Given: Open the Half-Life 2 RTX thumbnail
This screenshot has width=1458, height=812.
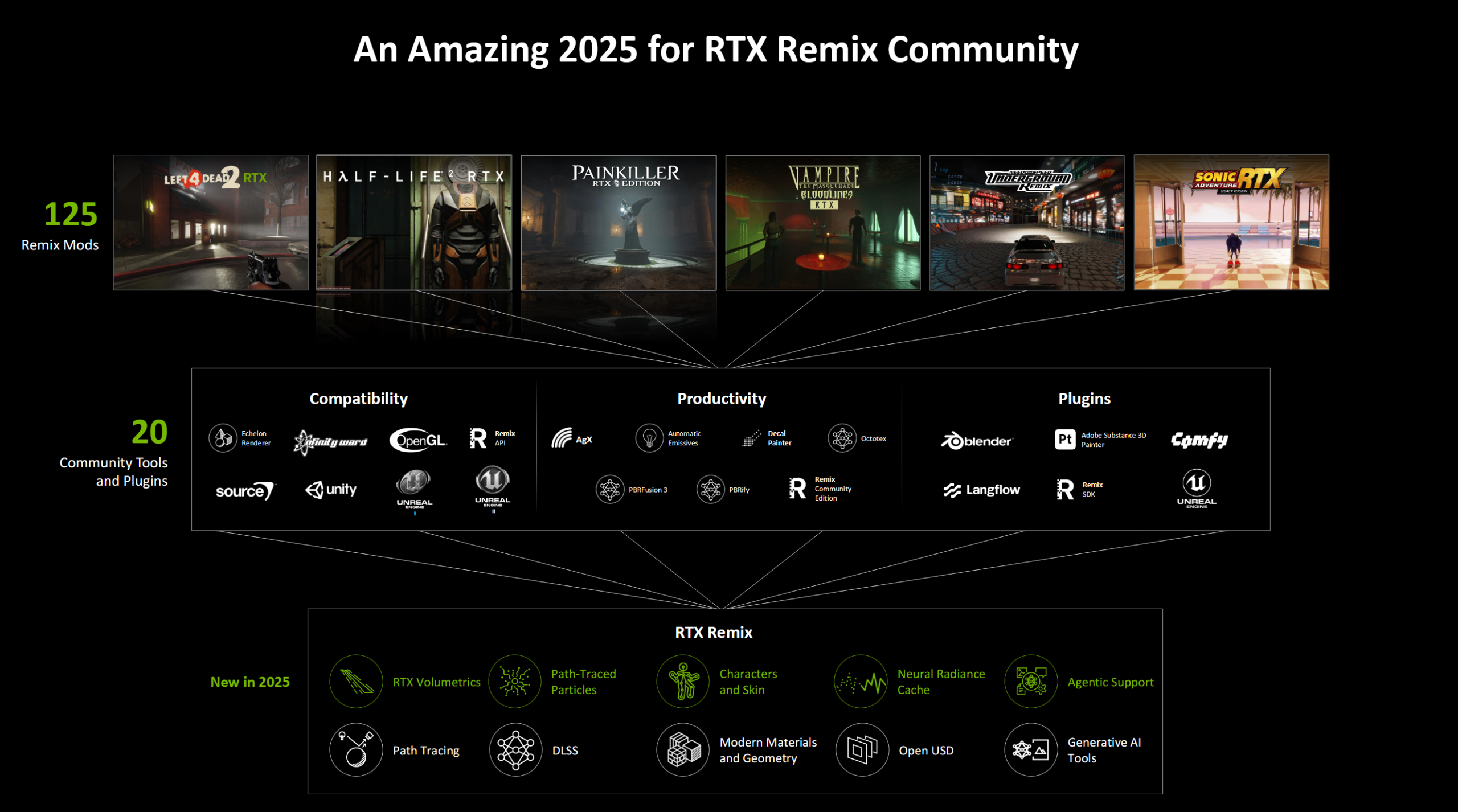Looking at the screenshot, I should click(414, 223).
